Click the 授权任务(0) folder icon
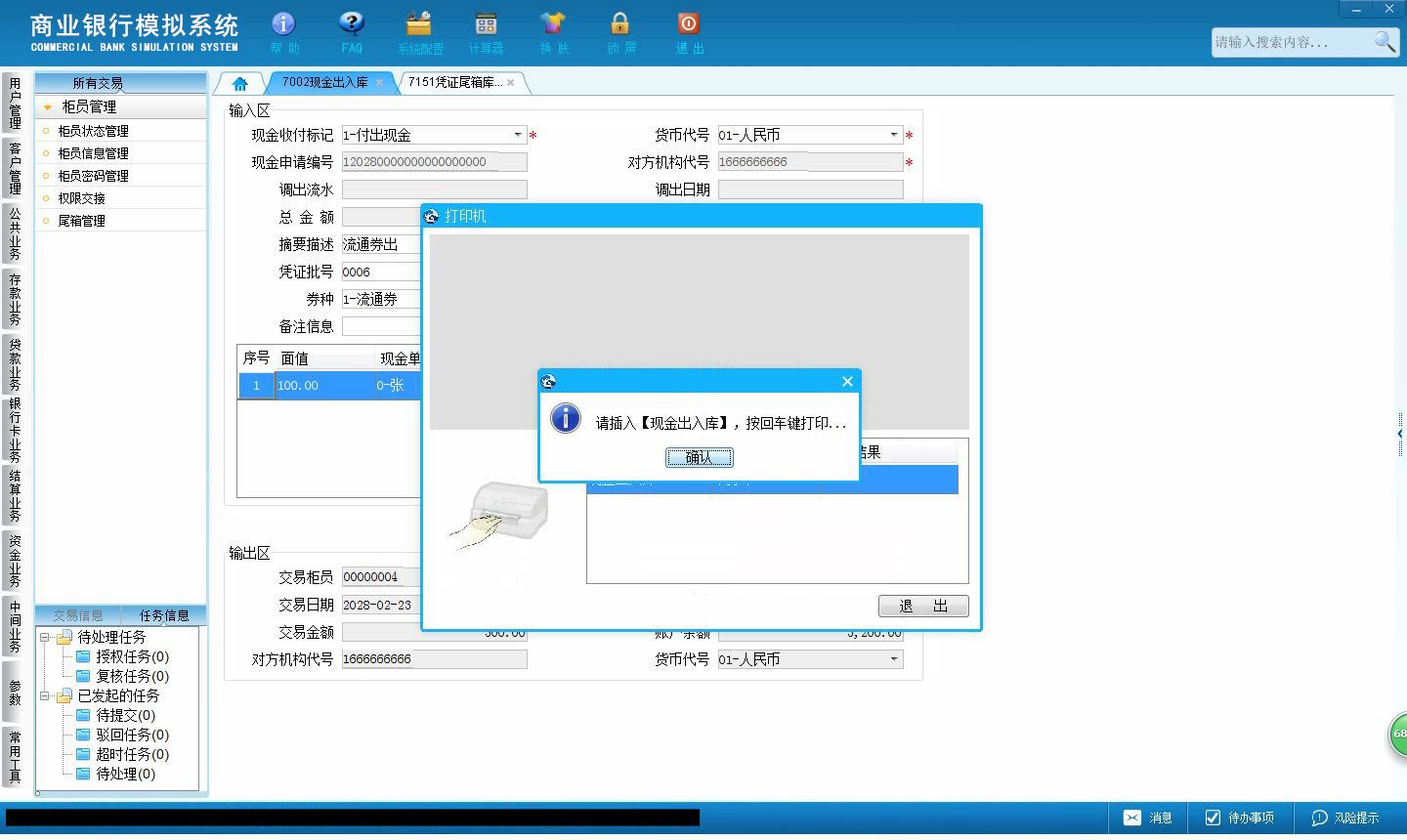The width and height of the screenshot is (1407, 840). [84, 656]
